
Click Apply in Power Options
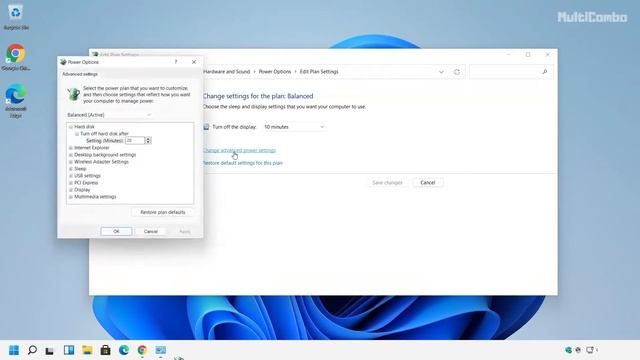[x=185, y=231]
